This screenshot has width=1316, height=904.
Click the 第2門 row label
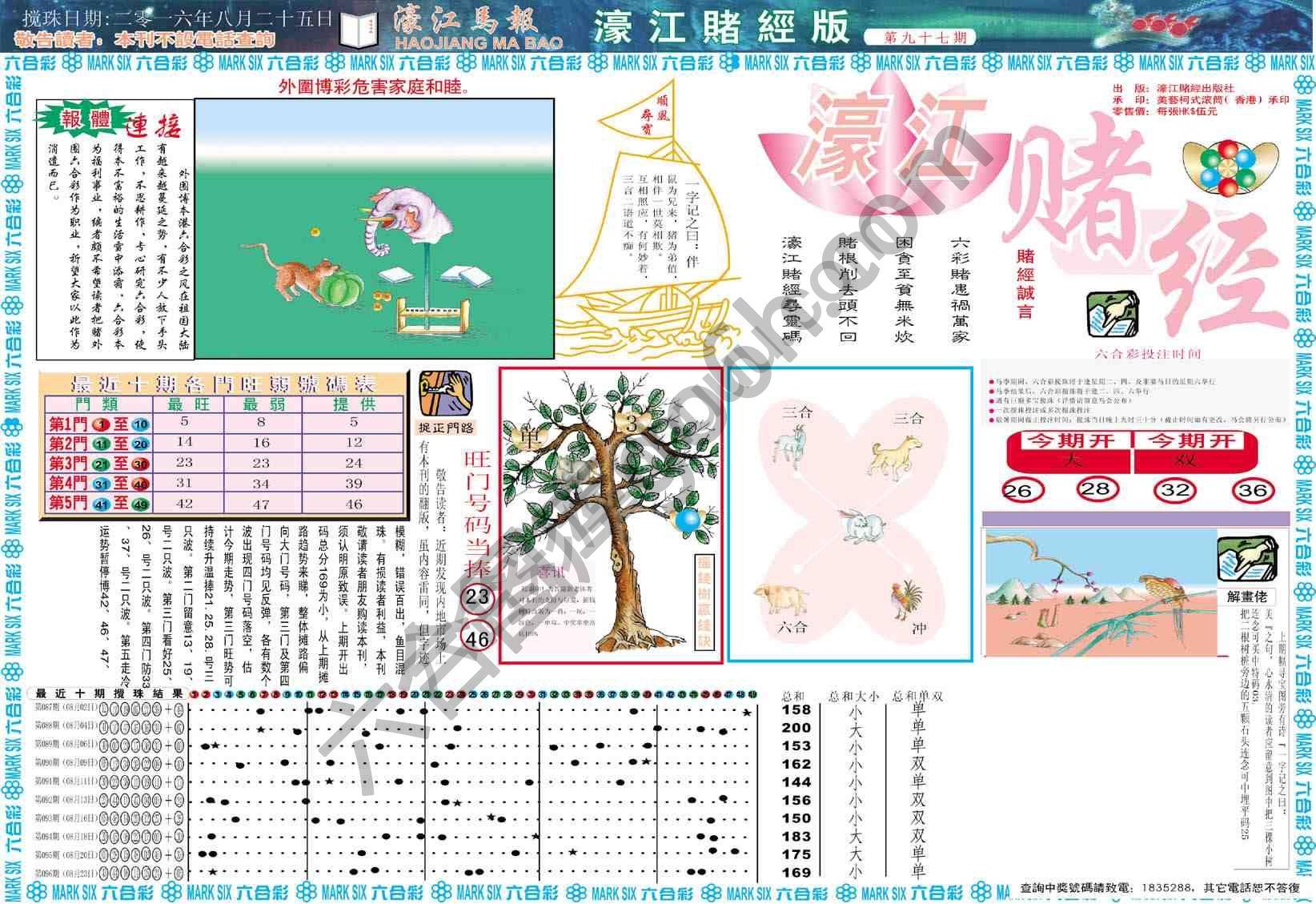point(99,444)
